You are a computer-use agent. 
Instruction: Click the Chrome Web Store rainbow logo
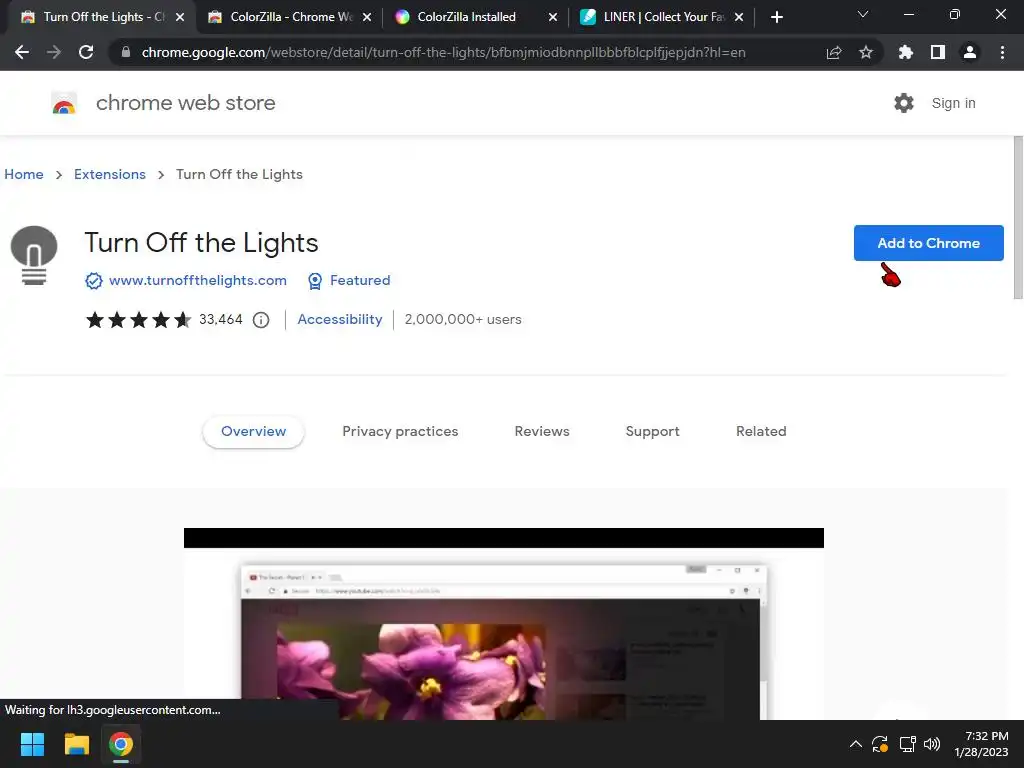point(64,103)
